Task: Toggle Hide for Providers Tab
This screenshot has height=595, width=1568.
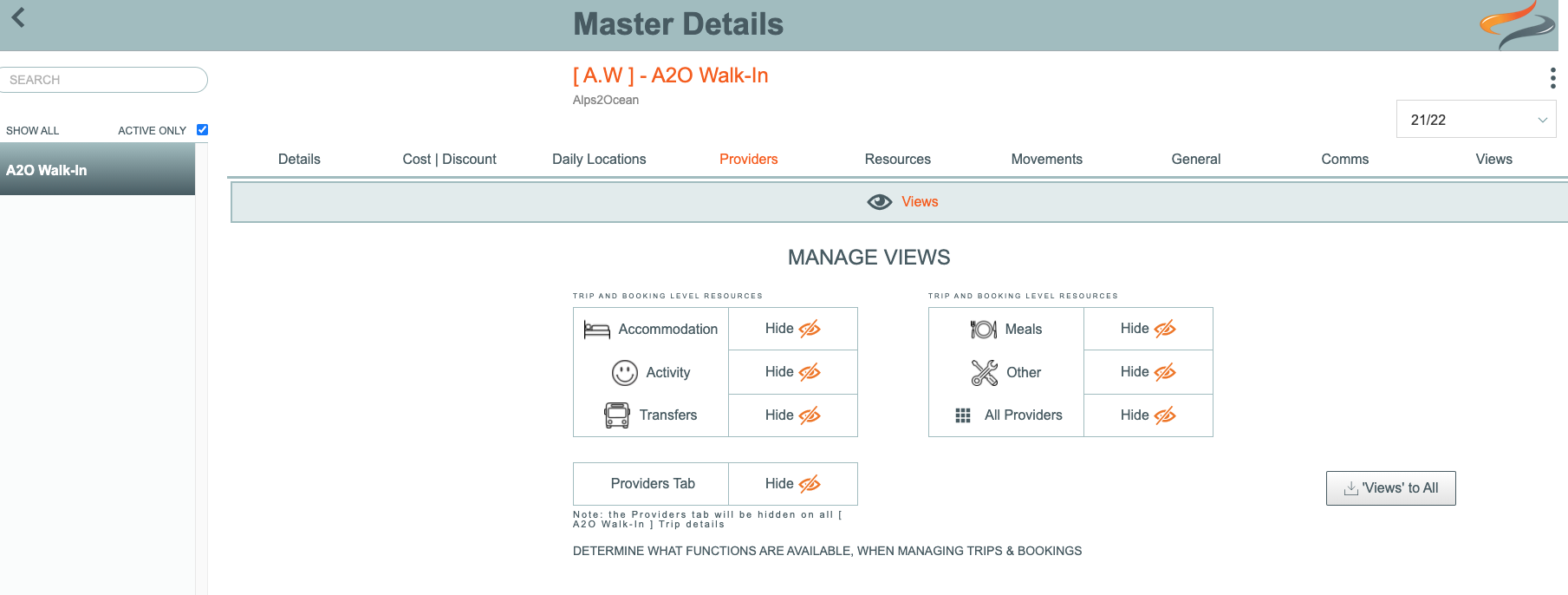Action: tap(792, 484)
